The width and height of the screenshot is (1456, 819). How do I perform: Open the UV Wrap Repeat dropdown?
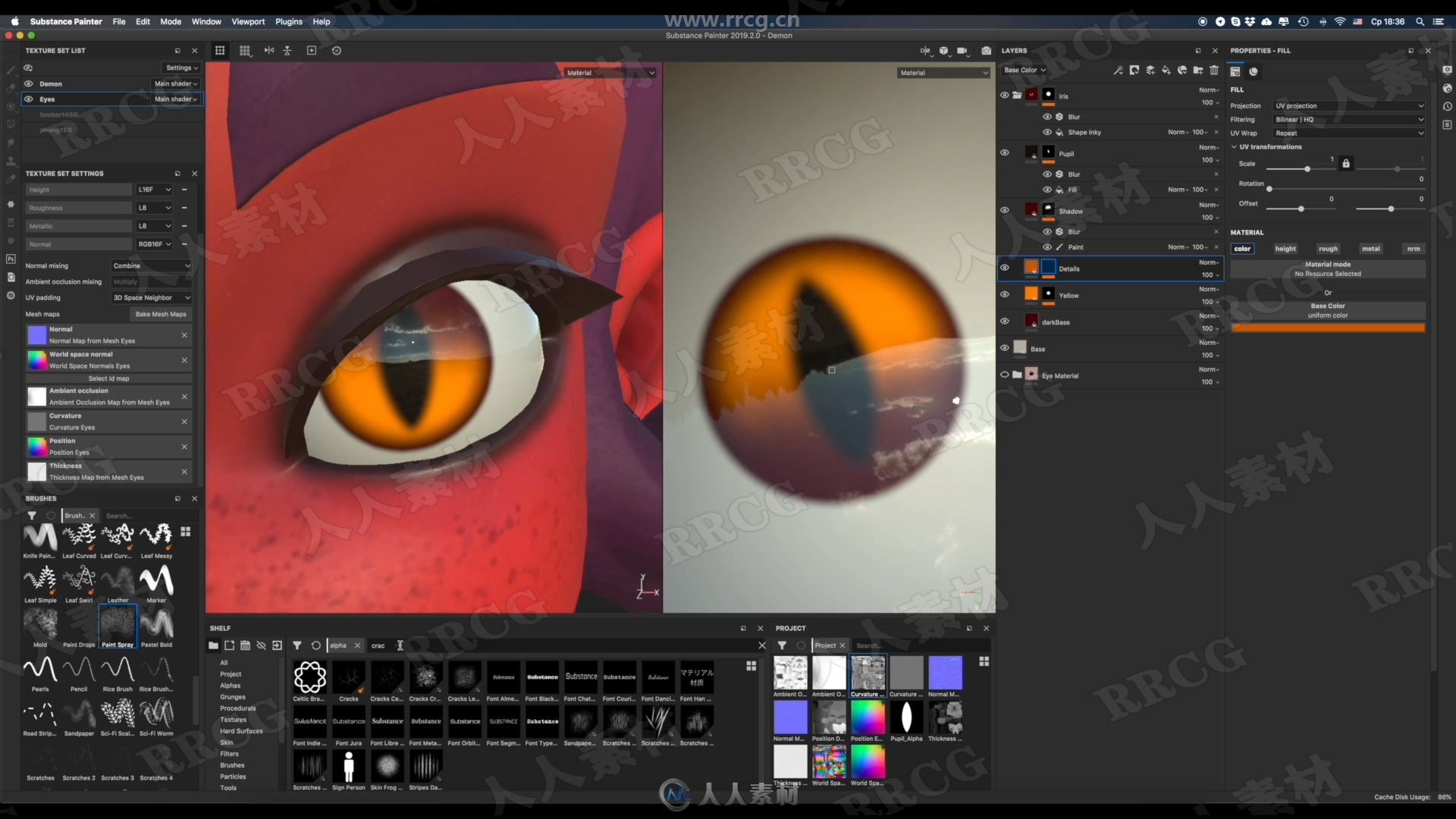pyautogui.click(x=1348, y=133)
